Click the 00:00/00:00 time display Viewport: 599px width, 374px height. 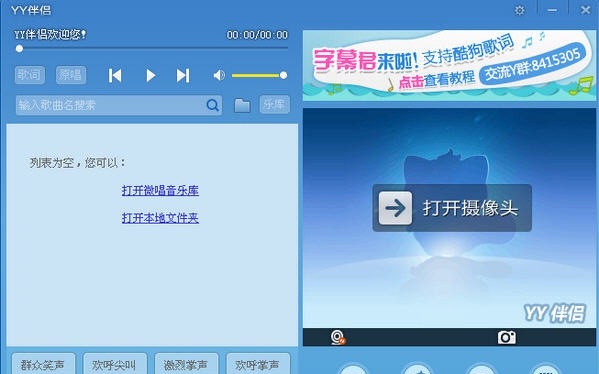pos(257,35)
